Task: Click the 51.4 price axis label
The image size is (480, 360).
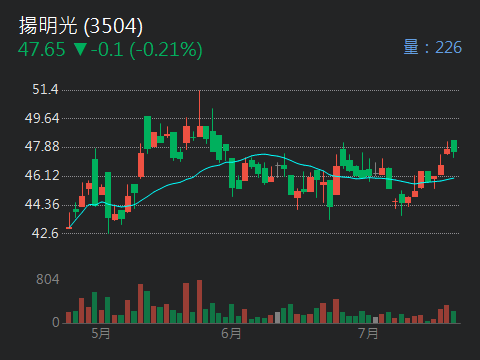Action: (x=45, y=89)
